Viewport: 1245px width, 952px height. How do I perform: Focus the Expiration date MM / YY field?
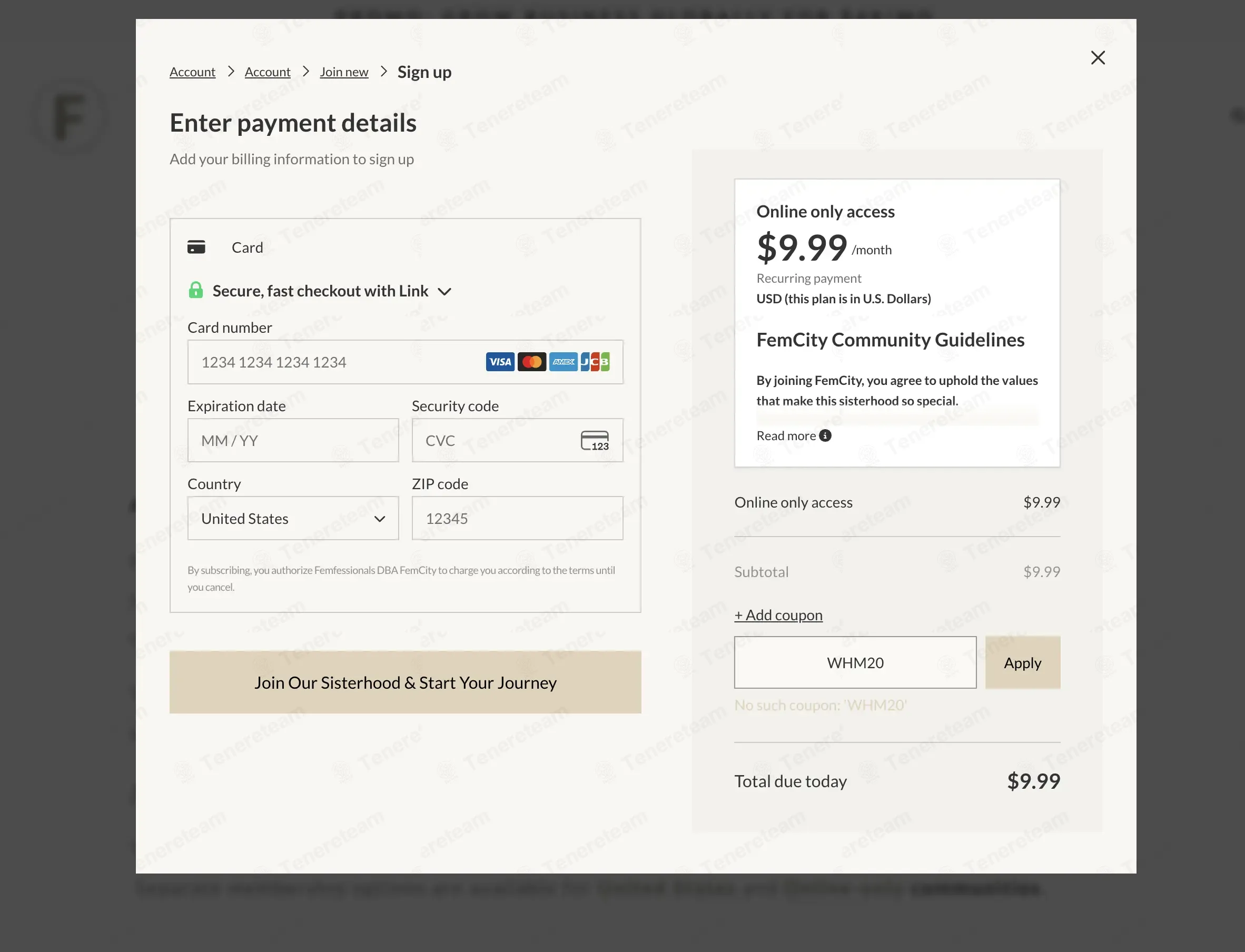pos(293,440)
